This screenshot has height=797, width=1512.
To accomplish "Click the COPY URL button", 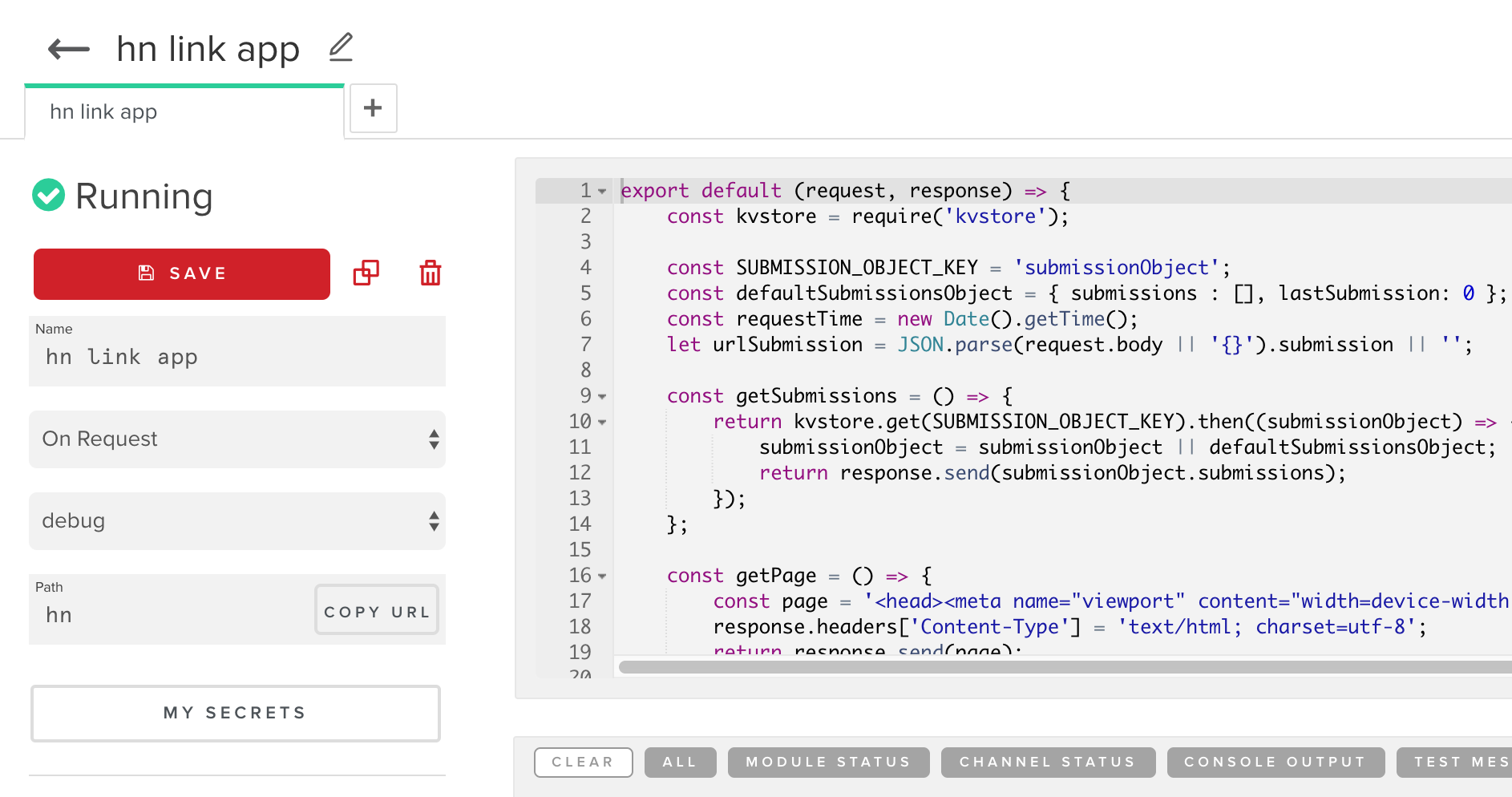I will pyautogui.click(x=377, y=611).
